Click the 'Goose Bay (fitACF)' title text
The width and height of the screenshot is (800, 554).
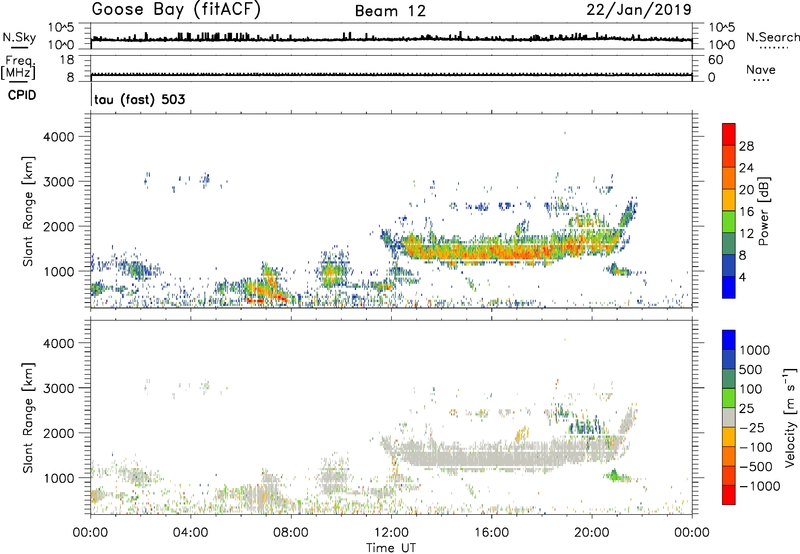coord(176,10)
